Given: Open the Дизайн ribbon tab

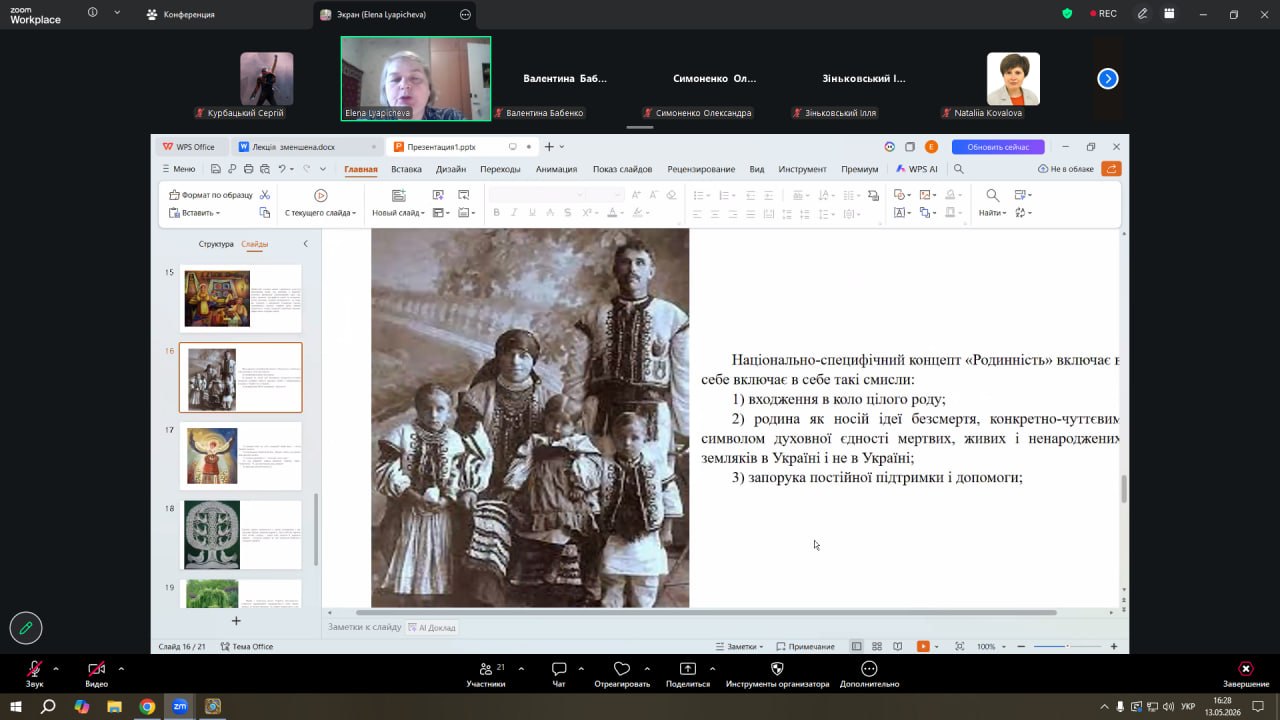Looking at the screenshot, I should (451, 169).
